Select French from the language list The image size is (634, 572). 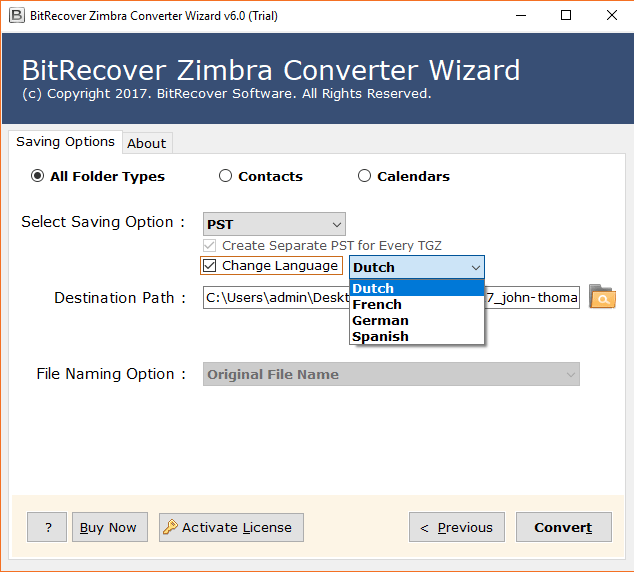417,304
